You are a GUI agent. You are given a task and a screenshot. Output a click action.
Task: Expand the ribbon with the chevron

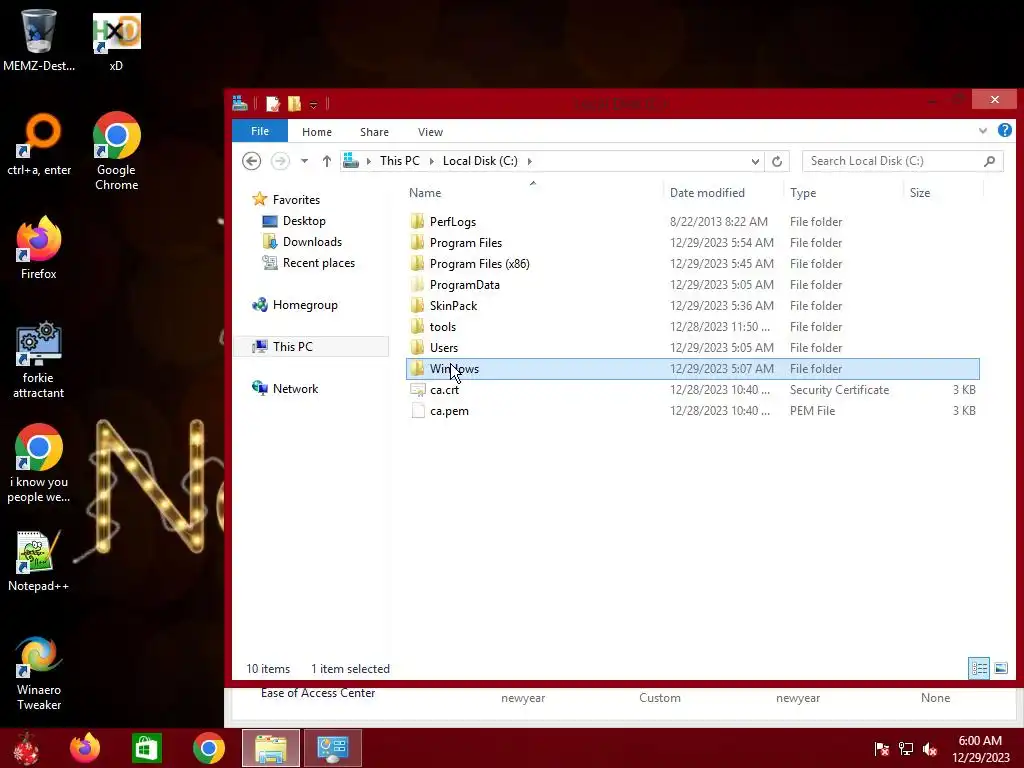983,131
